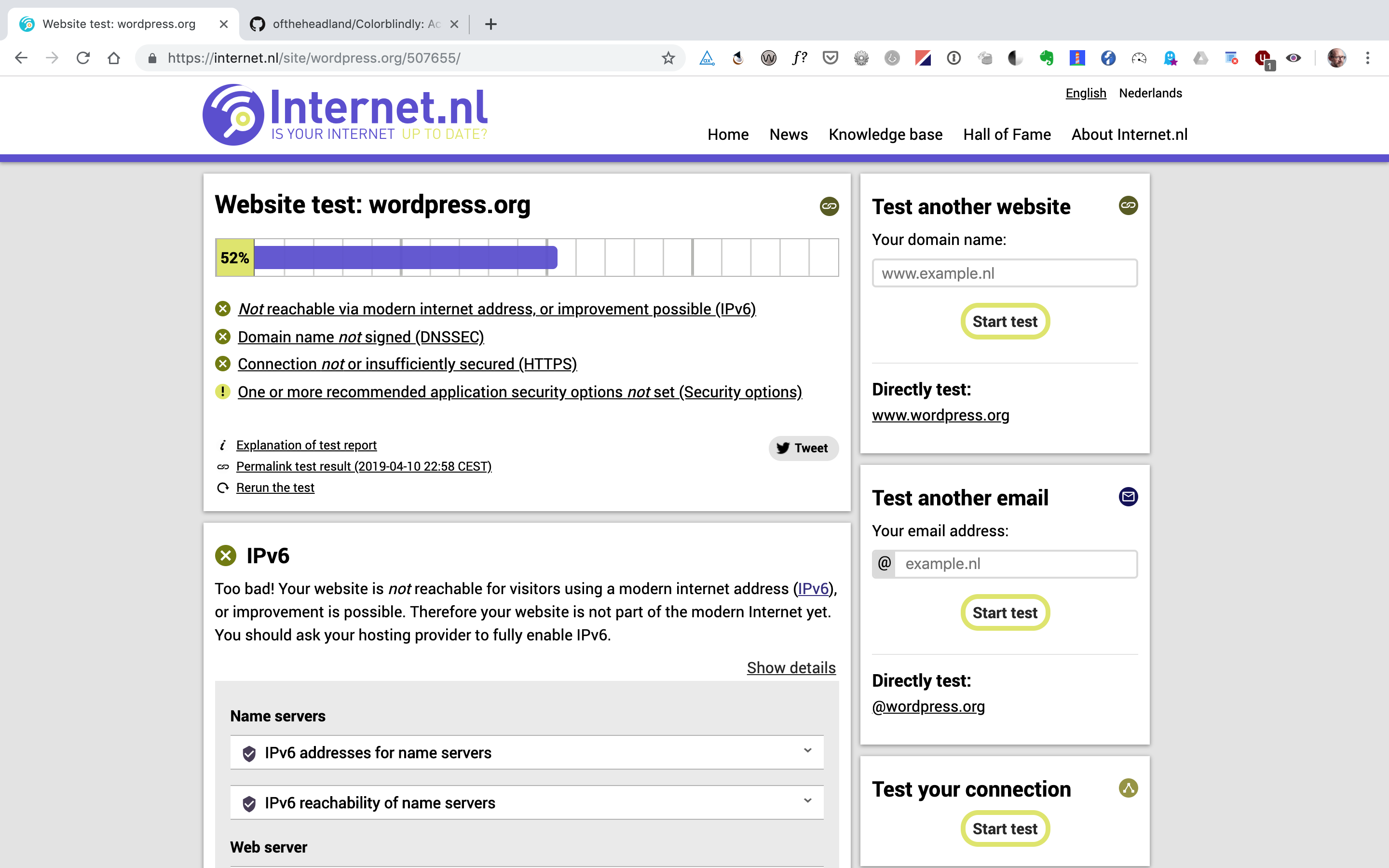Go back to the previous page
Viewport: 1389px width, 868px height.
point(21,58)
